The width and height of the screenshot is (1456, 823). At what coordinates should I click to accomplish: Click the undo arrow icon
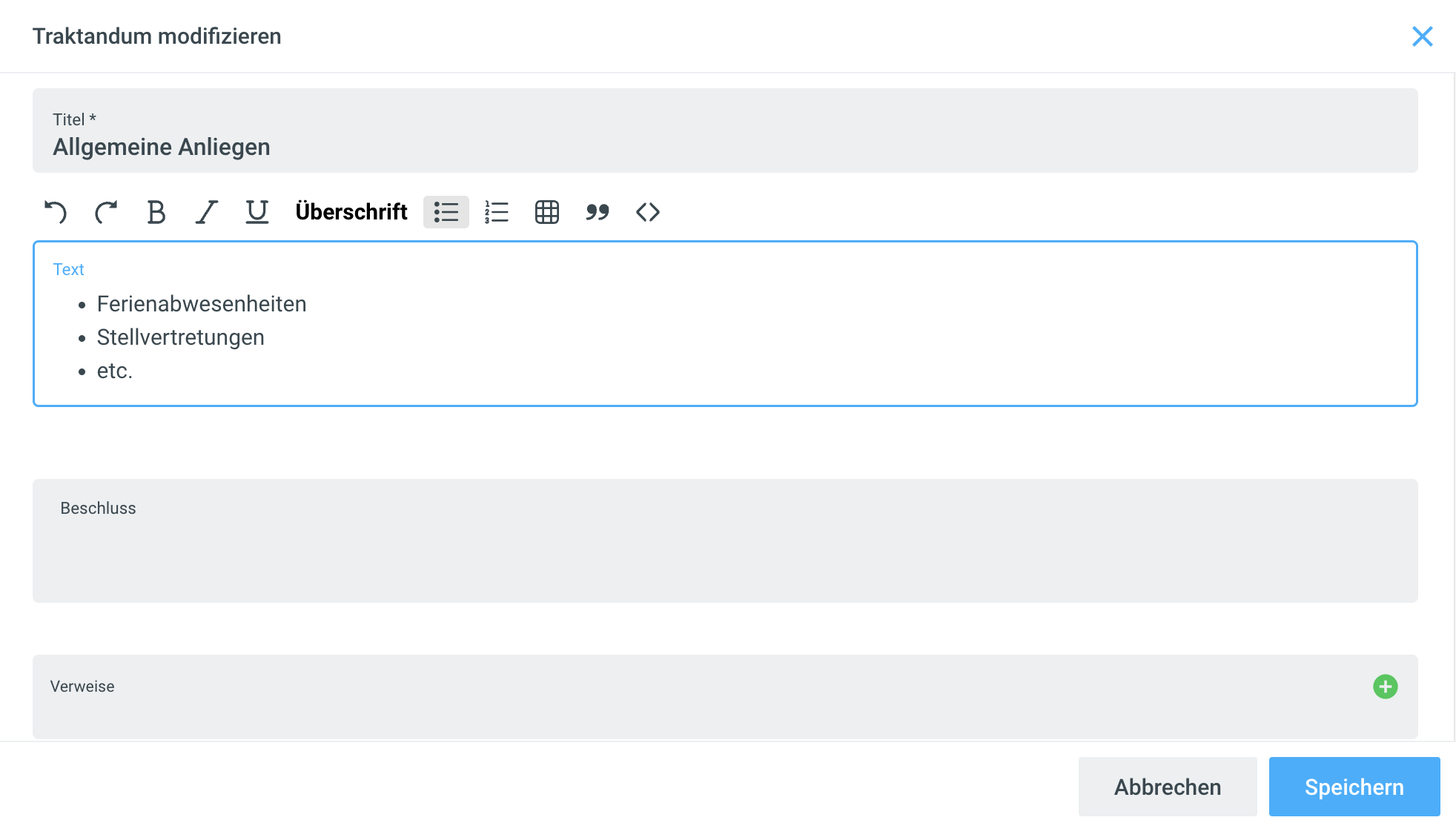coord(56,213)
